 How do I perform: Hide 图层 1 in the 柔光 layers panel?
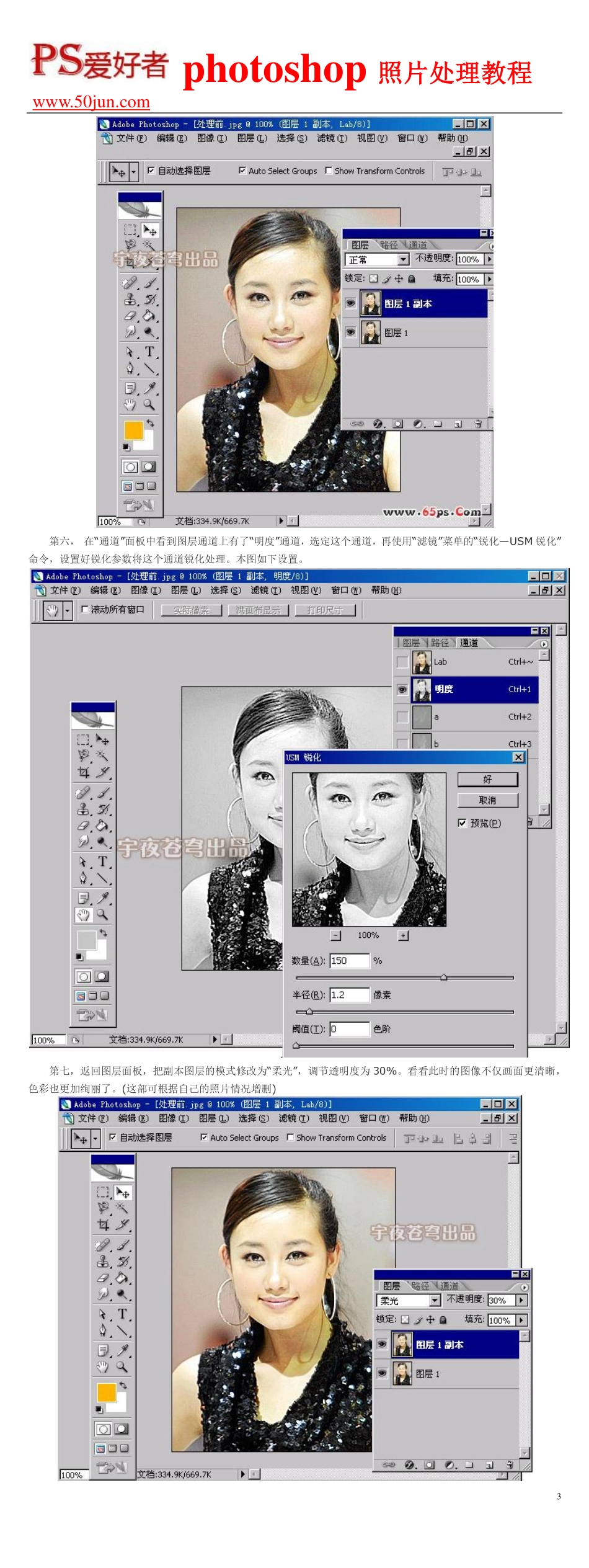click(x=383, y=1373)
